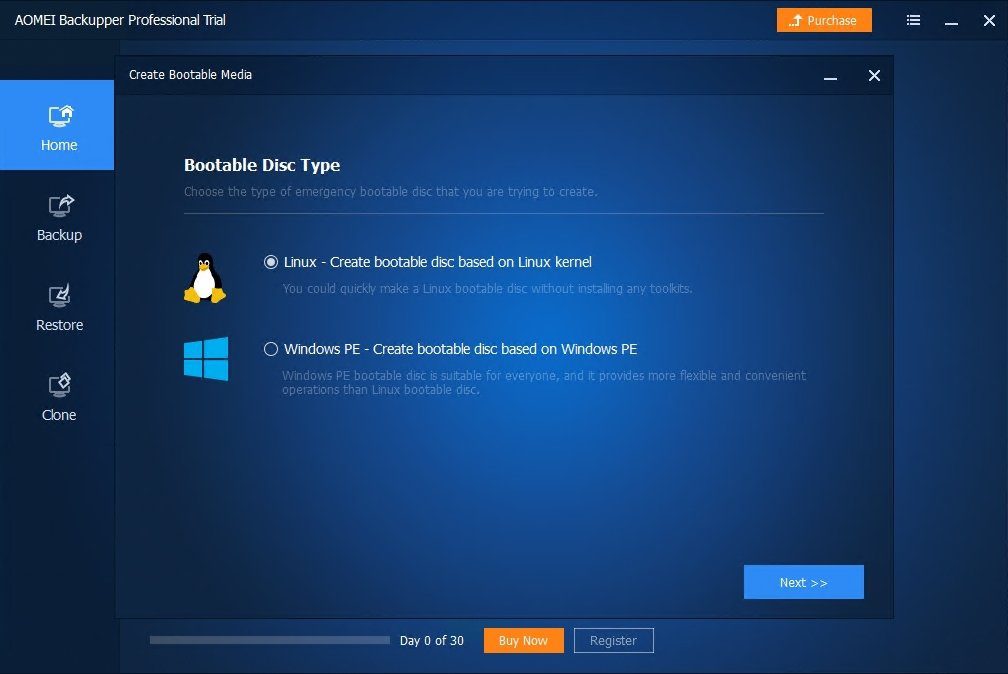This screenshot has width=1008, height=674.
Task: Close the Create Bootable Media dialog
Action: click(874, 76)
